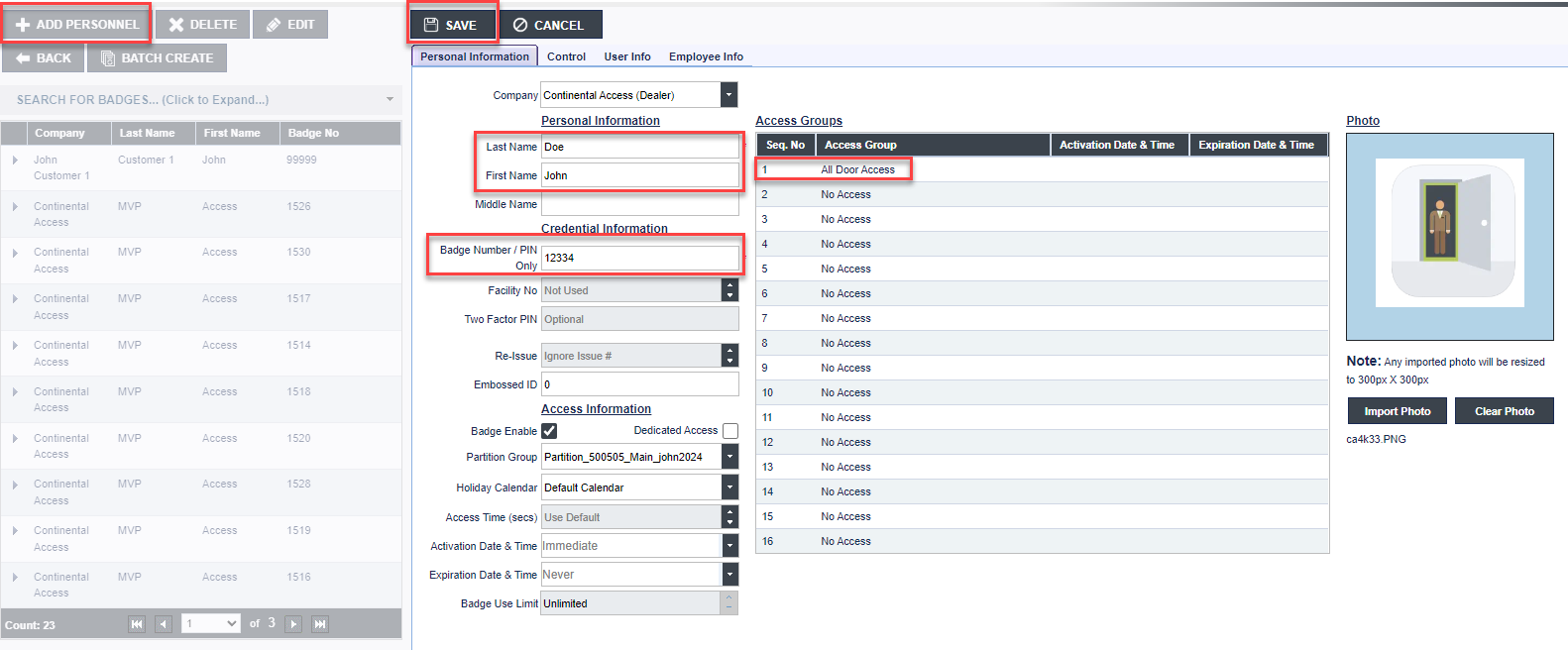This screenshot has height=650, width=1568.
Task: Open the Employee Info tab
Action: [706, 56]
